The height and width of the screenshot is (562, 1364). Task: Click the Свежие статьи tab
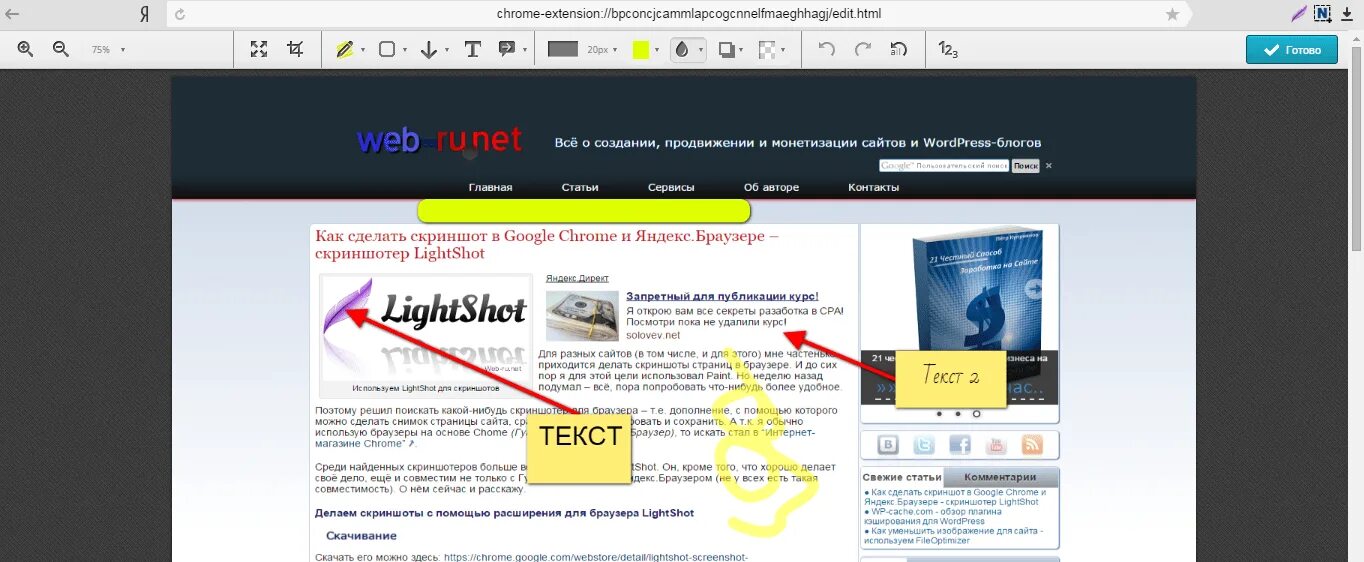coord(902,478)
